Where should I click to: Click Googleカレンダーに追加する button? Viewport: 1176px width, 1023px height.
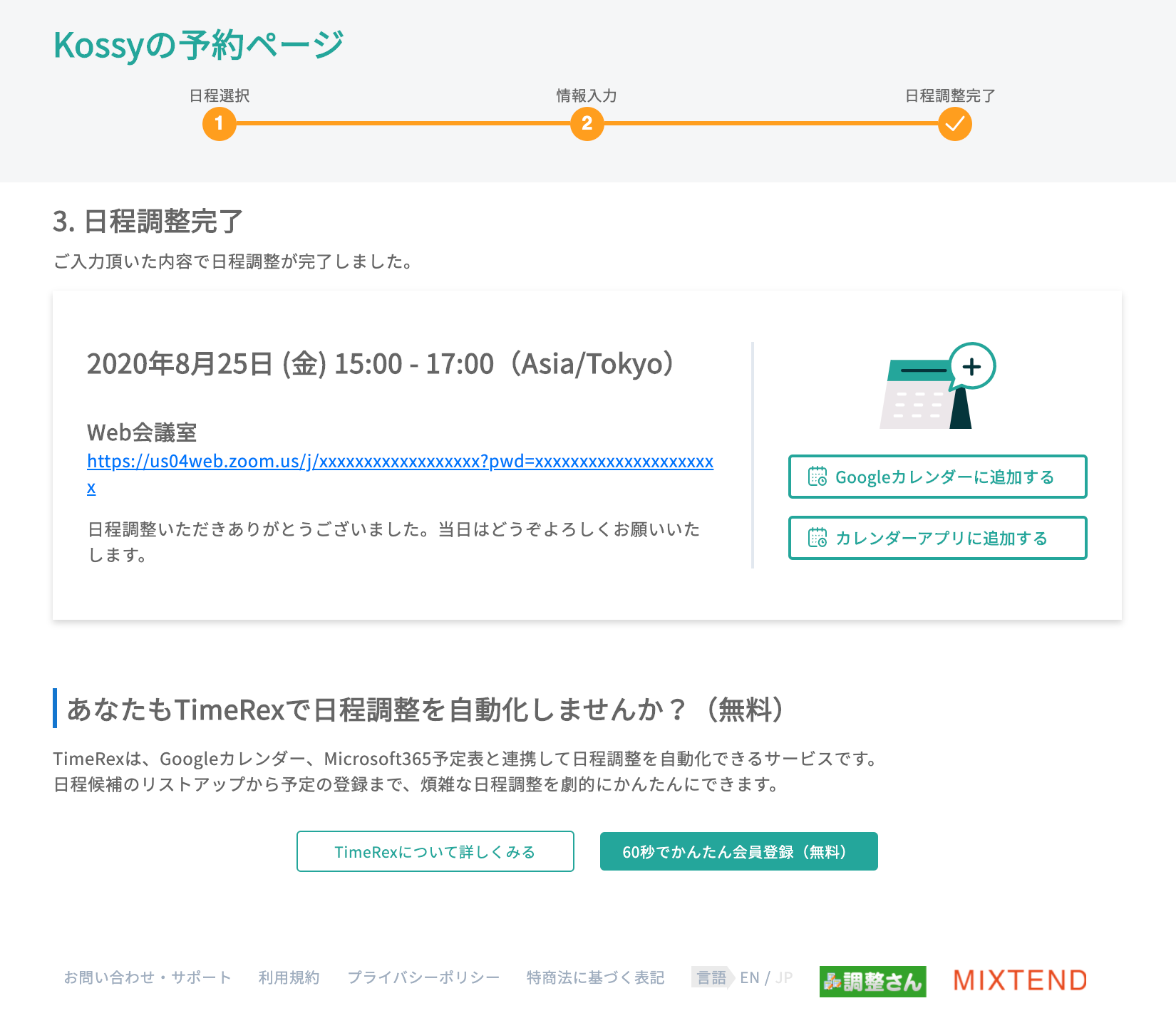click(x=937, y=477)
